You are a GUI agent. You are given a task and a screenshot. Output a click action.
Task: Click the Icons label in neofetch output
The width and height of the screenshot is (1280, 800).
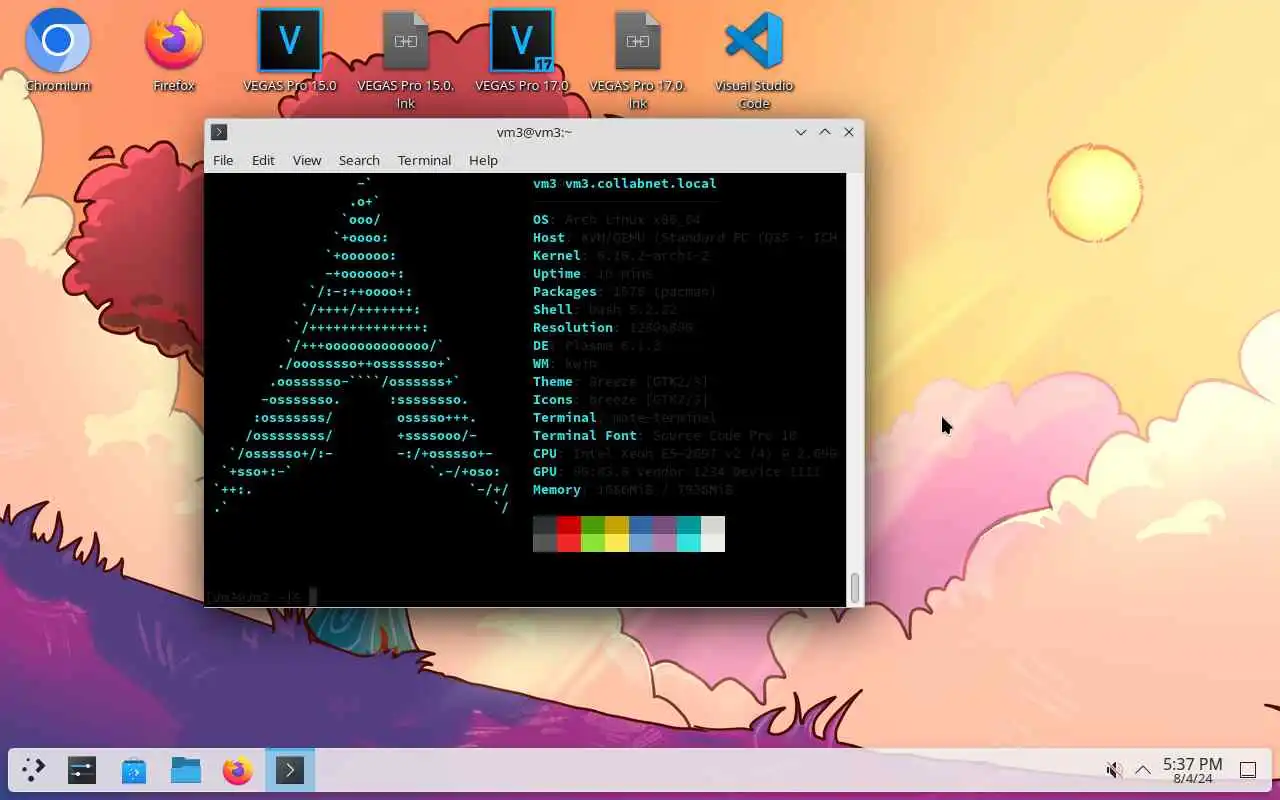point(553,399)
